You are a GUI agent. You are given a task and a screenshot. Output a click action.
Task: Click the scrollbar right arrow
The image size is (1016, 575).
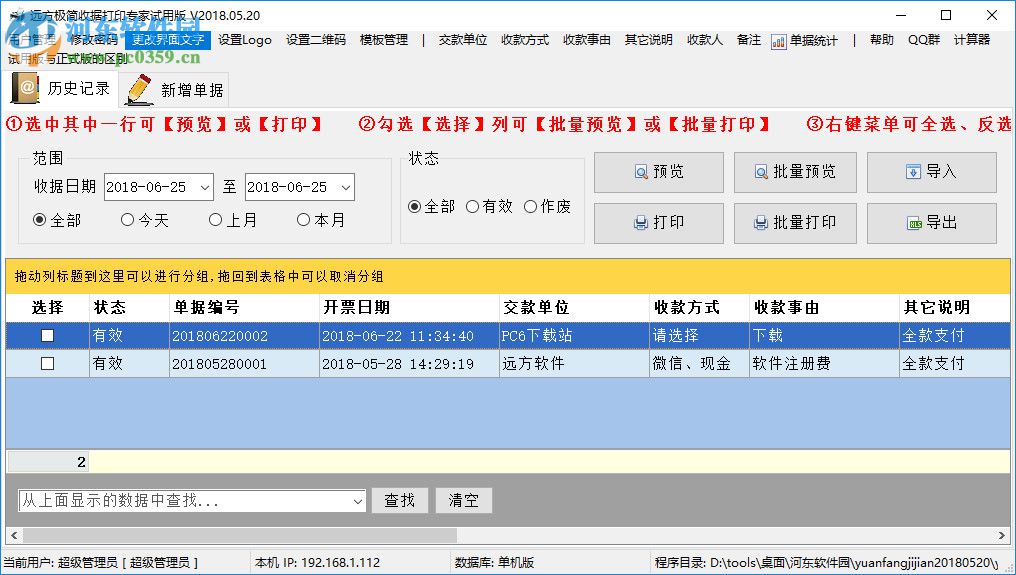(1002, 535)
